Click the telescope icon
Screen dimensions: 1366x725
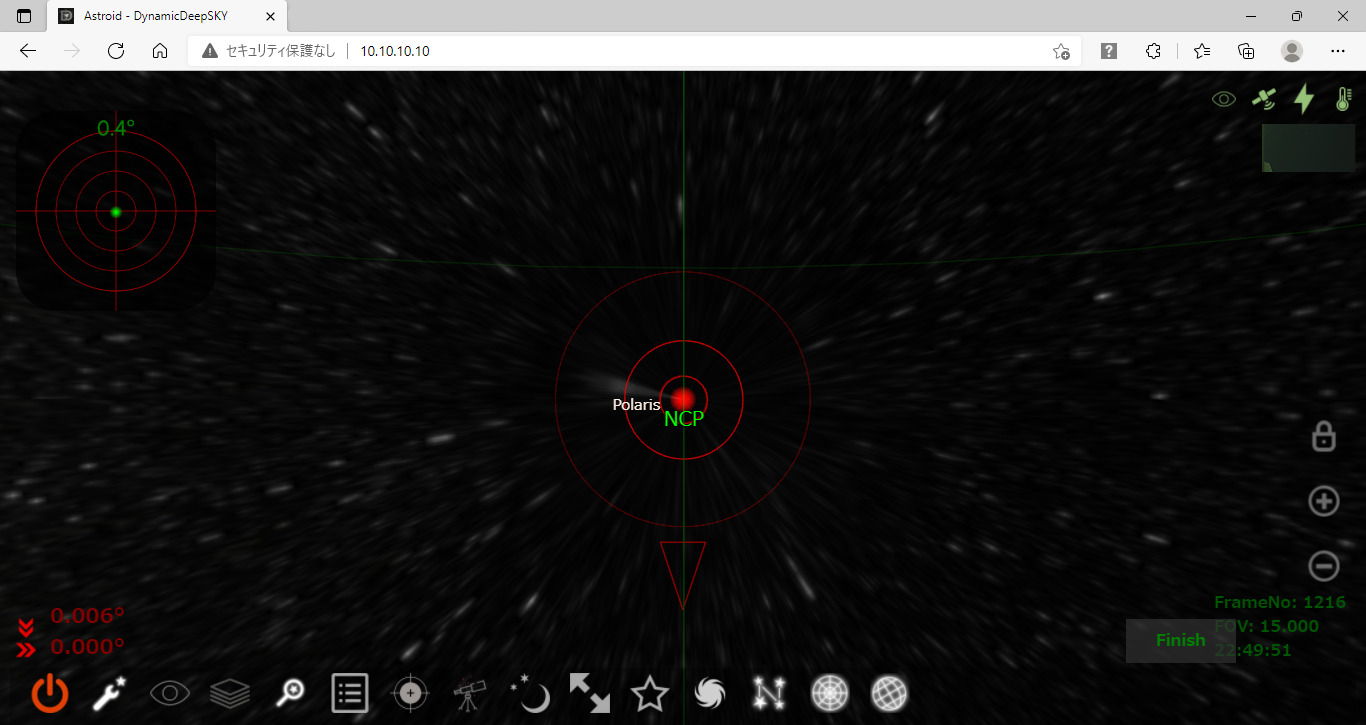469,693
